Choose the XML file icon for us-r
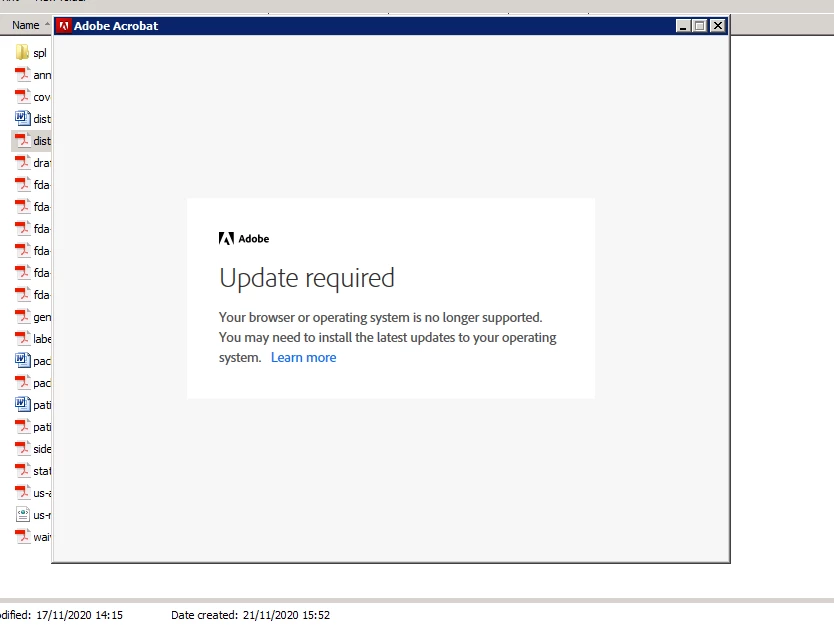Screen dimensions: 834x627 click(22, 514)
